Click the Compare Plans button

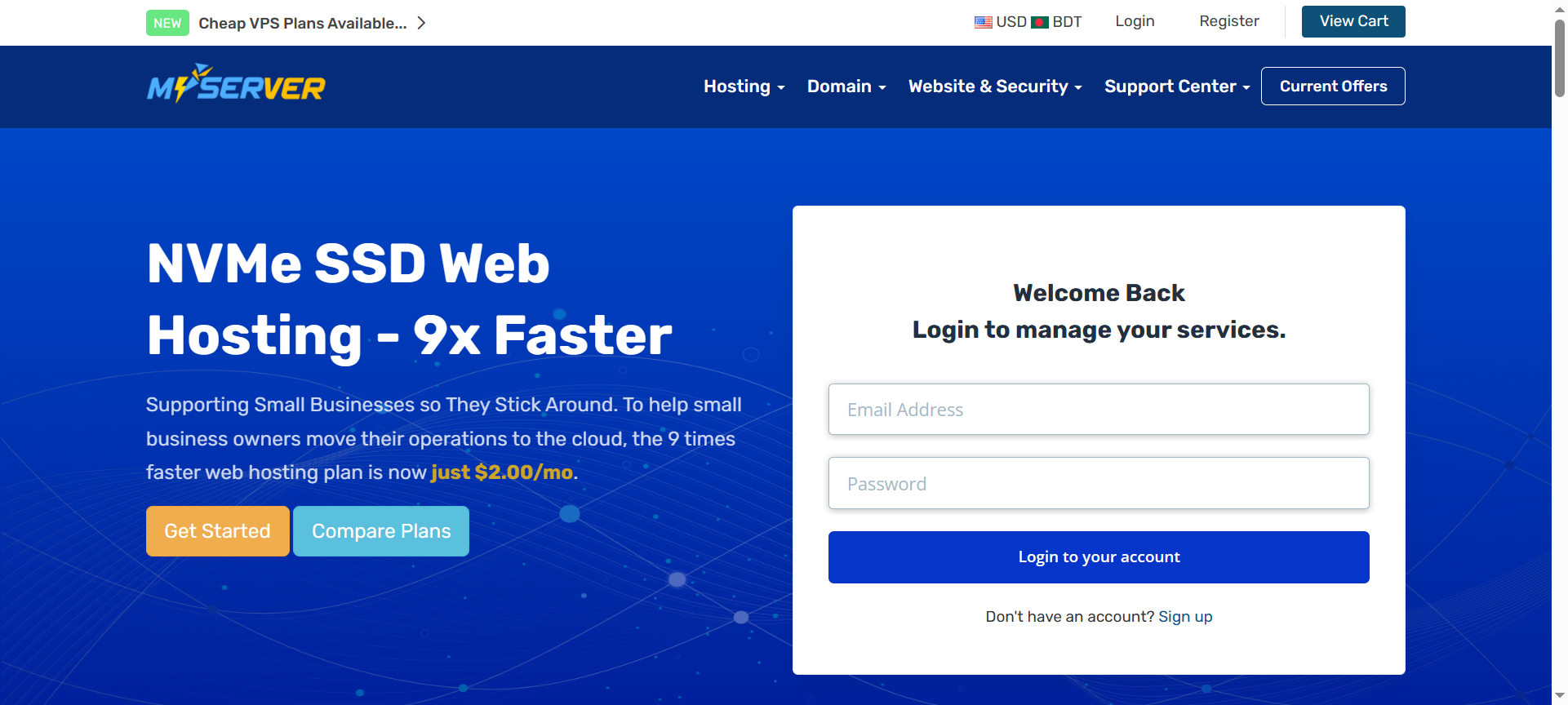coord(381,531)
